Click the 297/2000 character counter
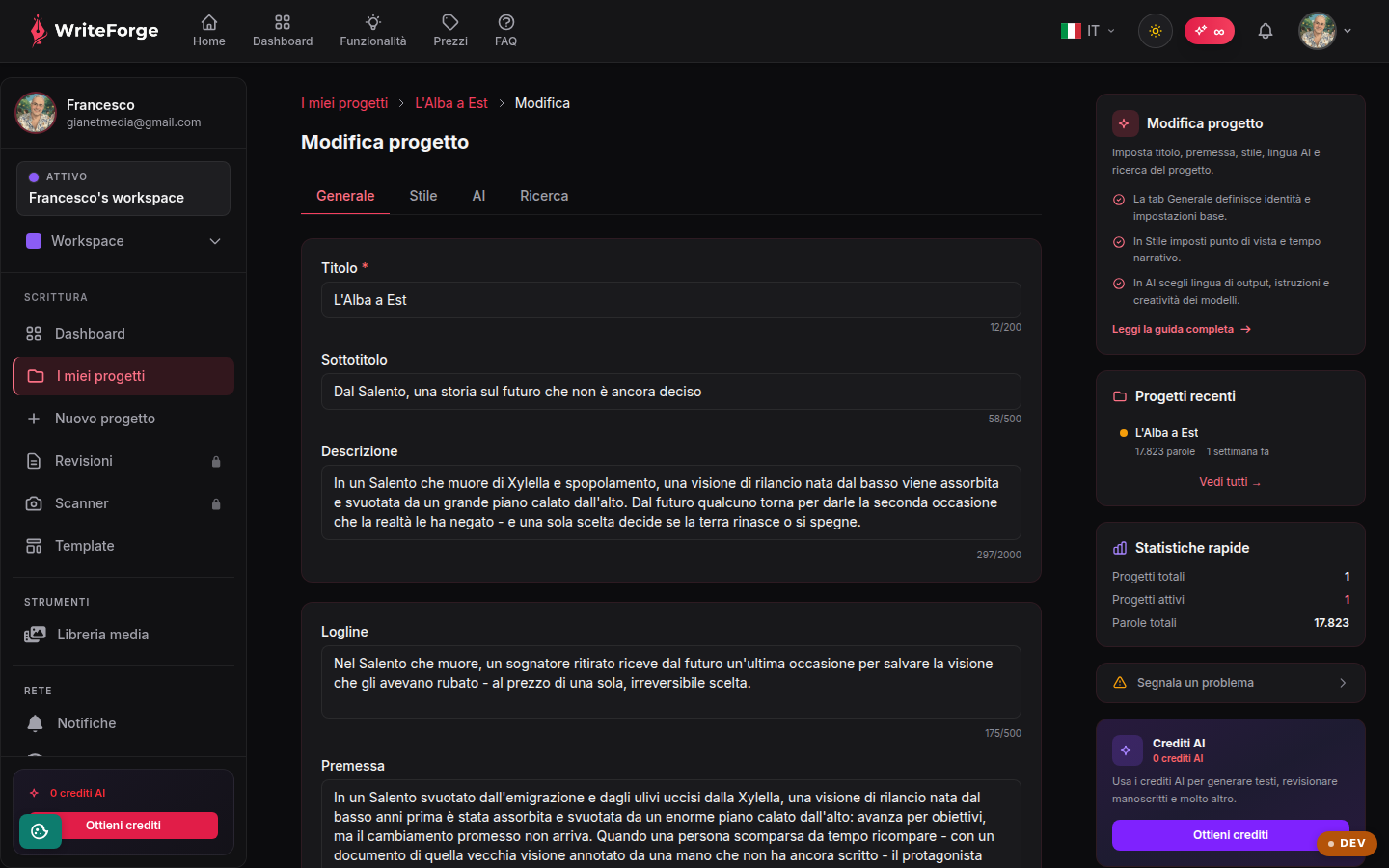1389x868 pixels. pyautogui.click(x=998, y=555)
